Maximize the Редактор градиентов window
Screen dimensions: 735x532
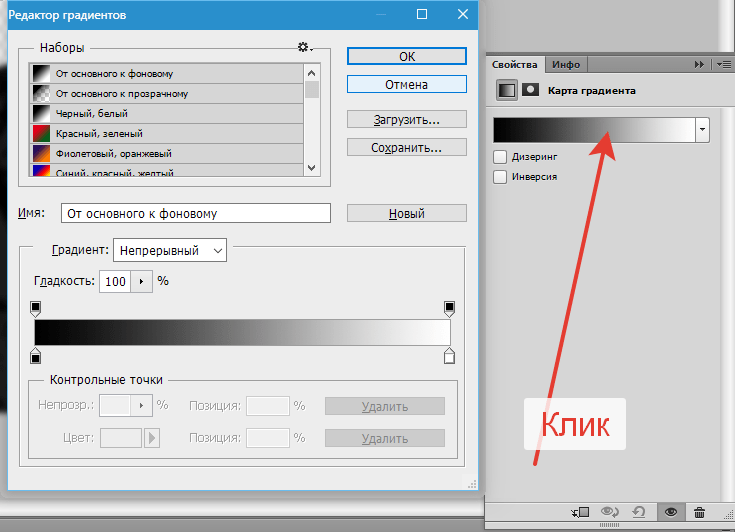pos(422,14)
